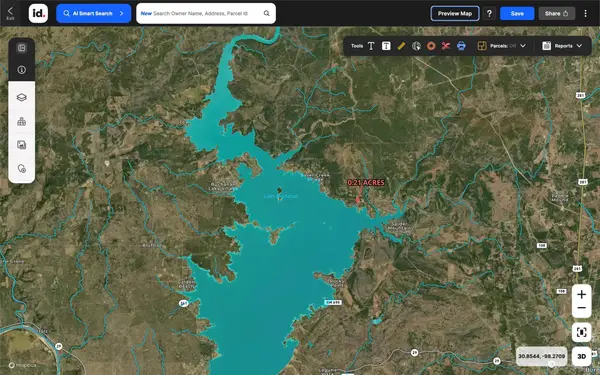Open the location pin settings icon in sidebar
The image size is (600, 375).
[x=21, y=168]
